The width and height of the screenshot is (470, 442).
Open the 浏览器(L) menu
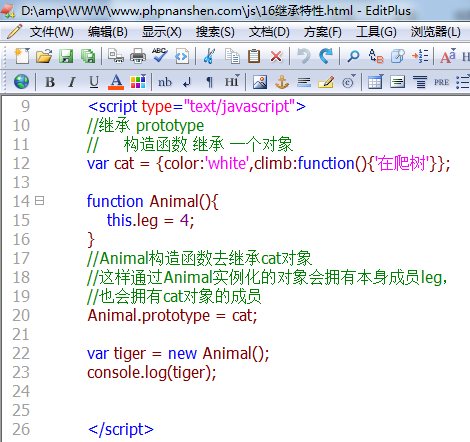click(435, 32)
